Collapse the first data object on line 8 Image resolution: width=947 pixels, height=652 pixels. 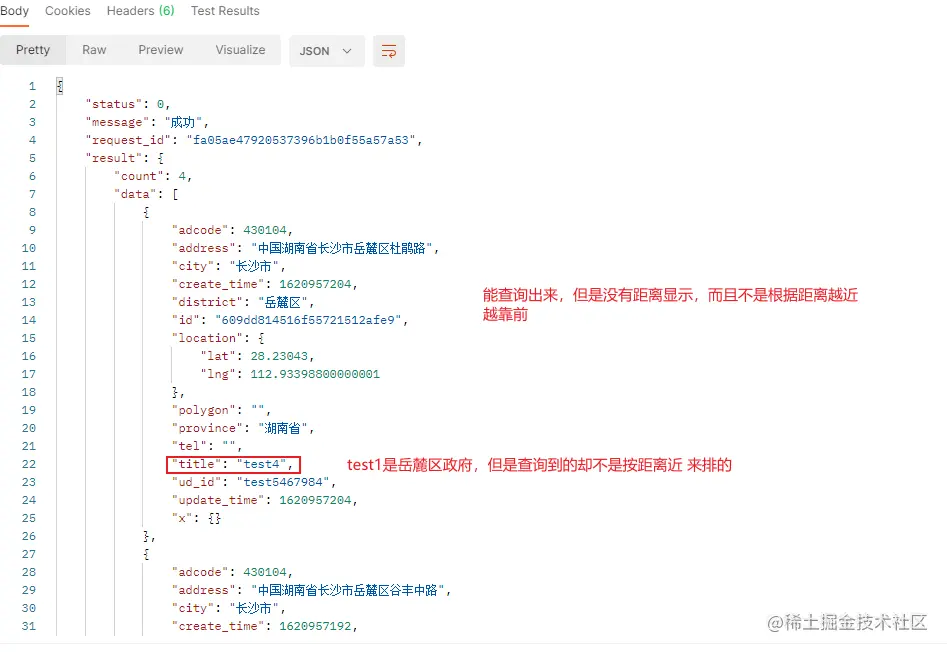[x=146, y=213]
